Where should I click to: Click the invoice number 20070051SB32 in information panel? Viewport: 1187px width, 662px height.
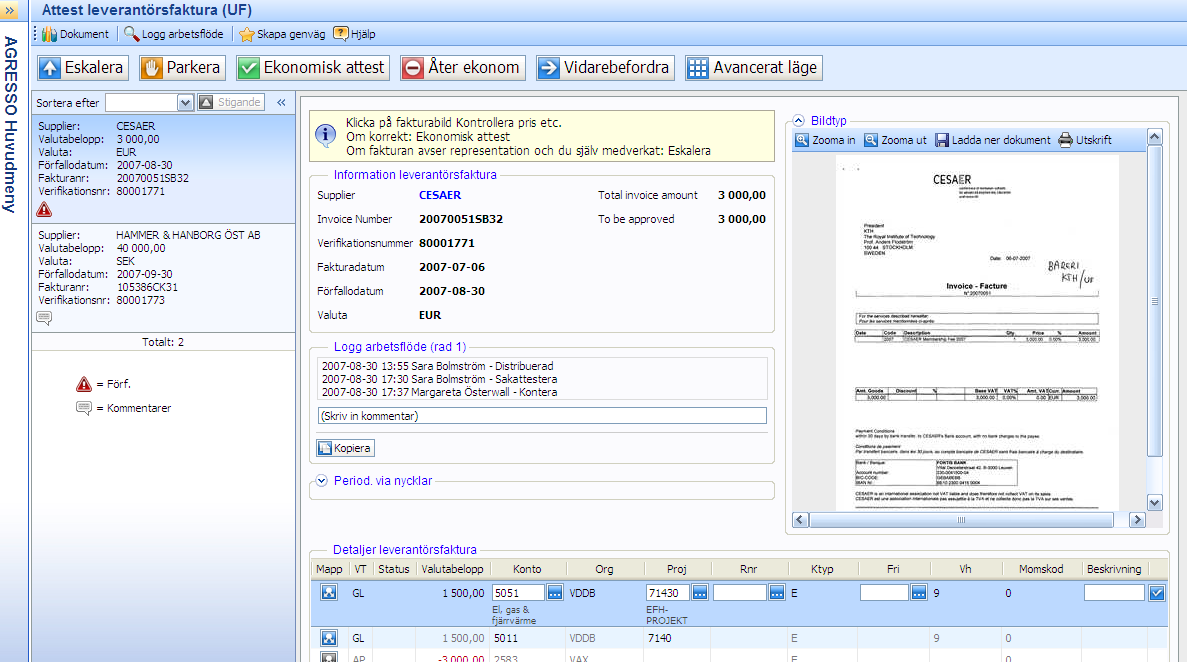coord(461,220)
